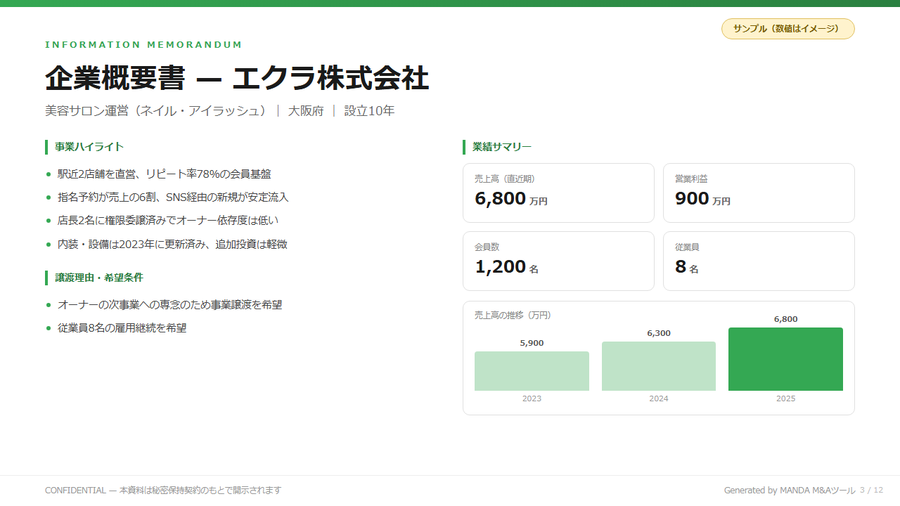Click the 従業員 label in its card

[x=687, y=247]
